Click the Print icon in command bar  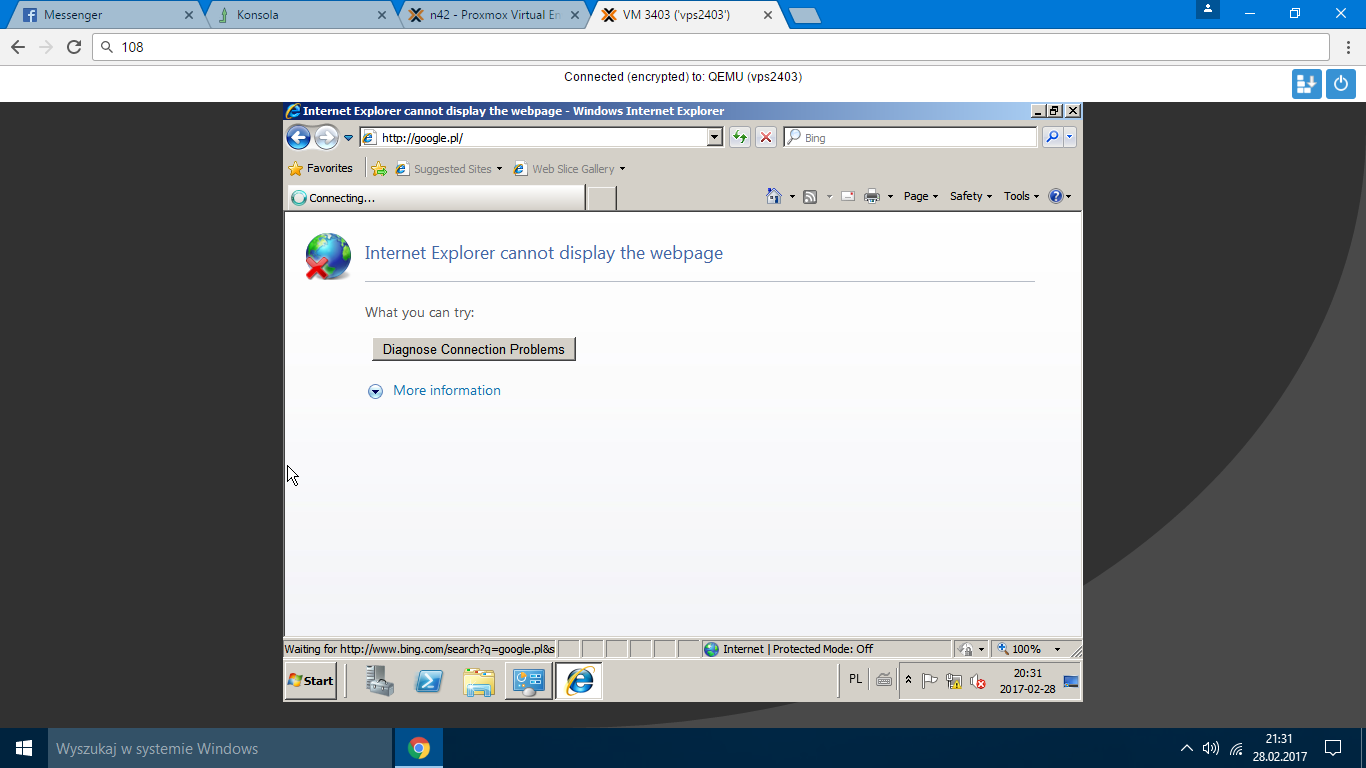coord(872,197)
